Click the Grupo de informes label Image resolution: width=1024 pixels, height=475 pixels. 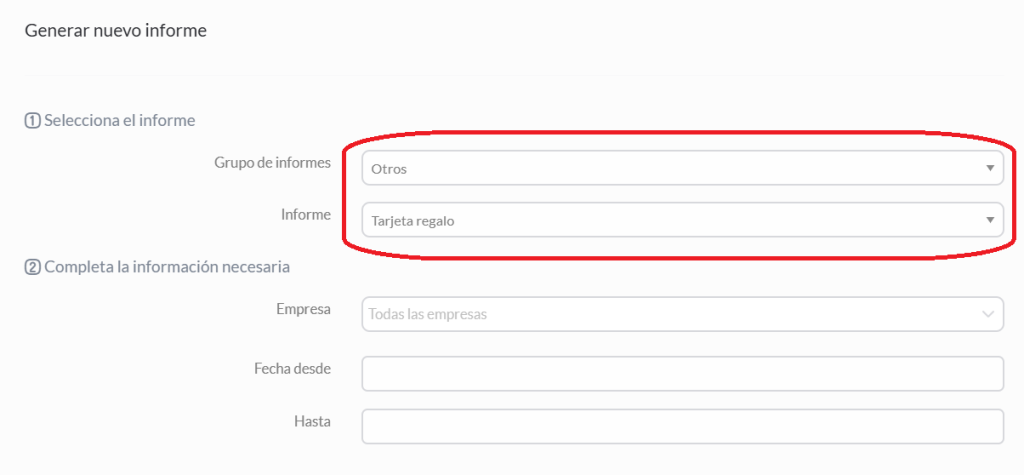point(272,163)
